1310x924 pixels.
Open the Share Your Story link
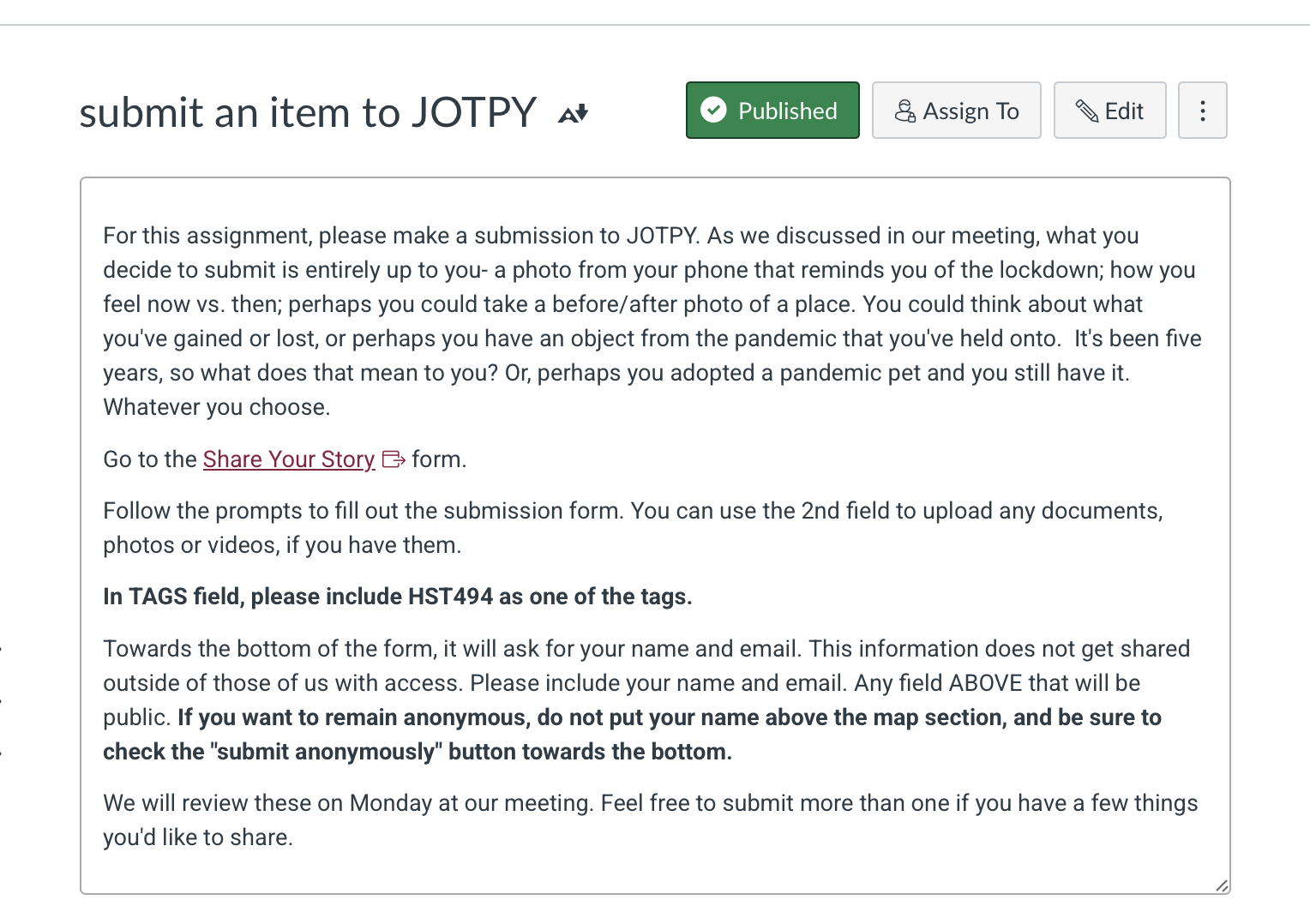(x=289, y=459)
